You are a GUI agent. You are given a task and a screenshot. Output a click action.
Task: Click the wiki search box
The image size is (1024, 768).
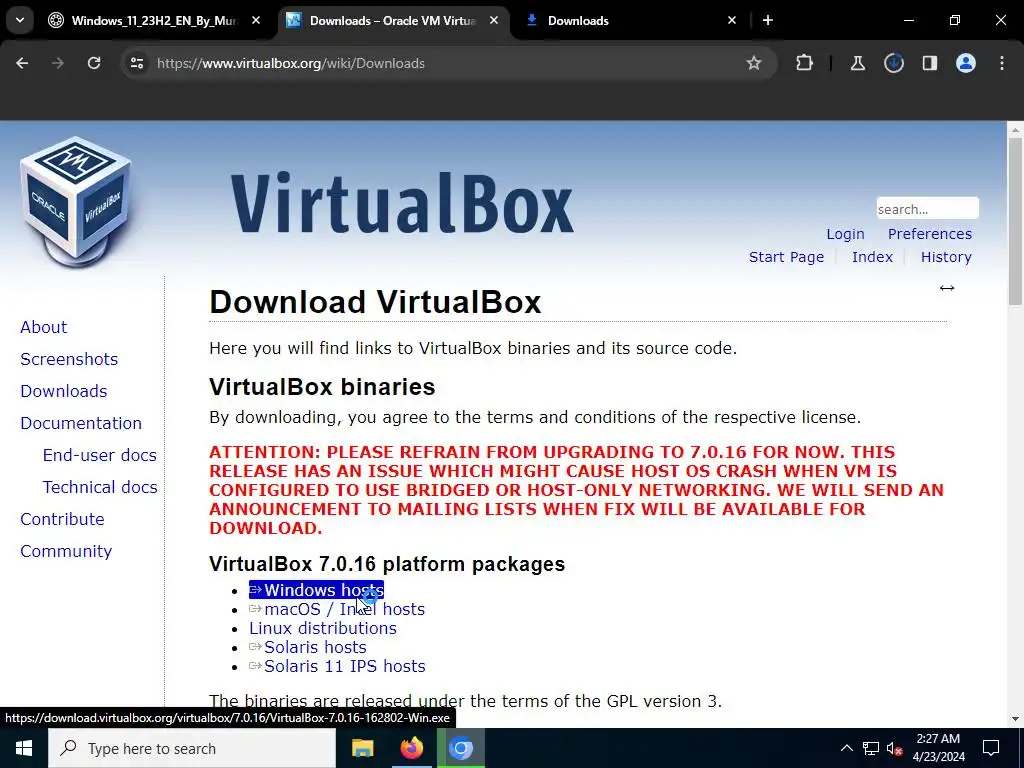point(927,209)
